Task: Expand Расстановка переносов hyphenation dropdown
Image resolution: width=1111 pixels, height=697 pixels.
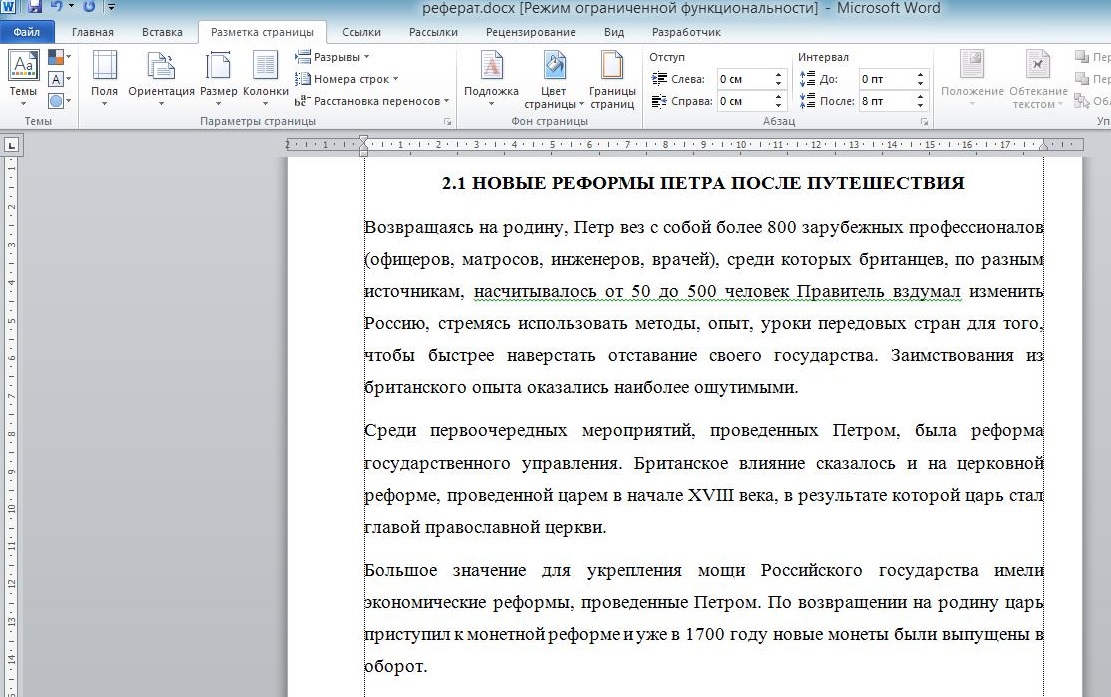Action: [x=373, y=101]
